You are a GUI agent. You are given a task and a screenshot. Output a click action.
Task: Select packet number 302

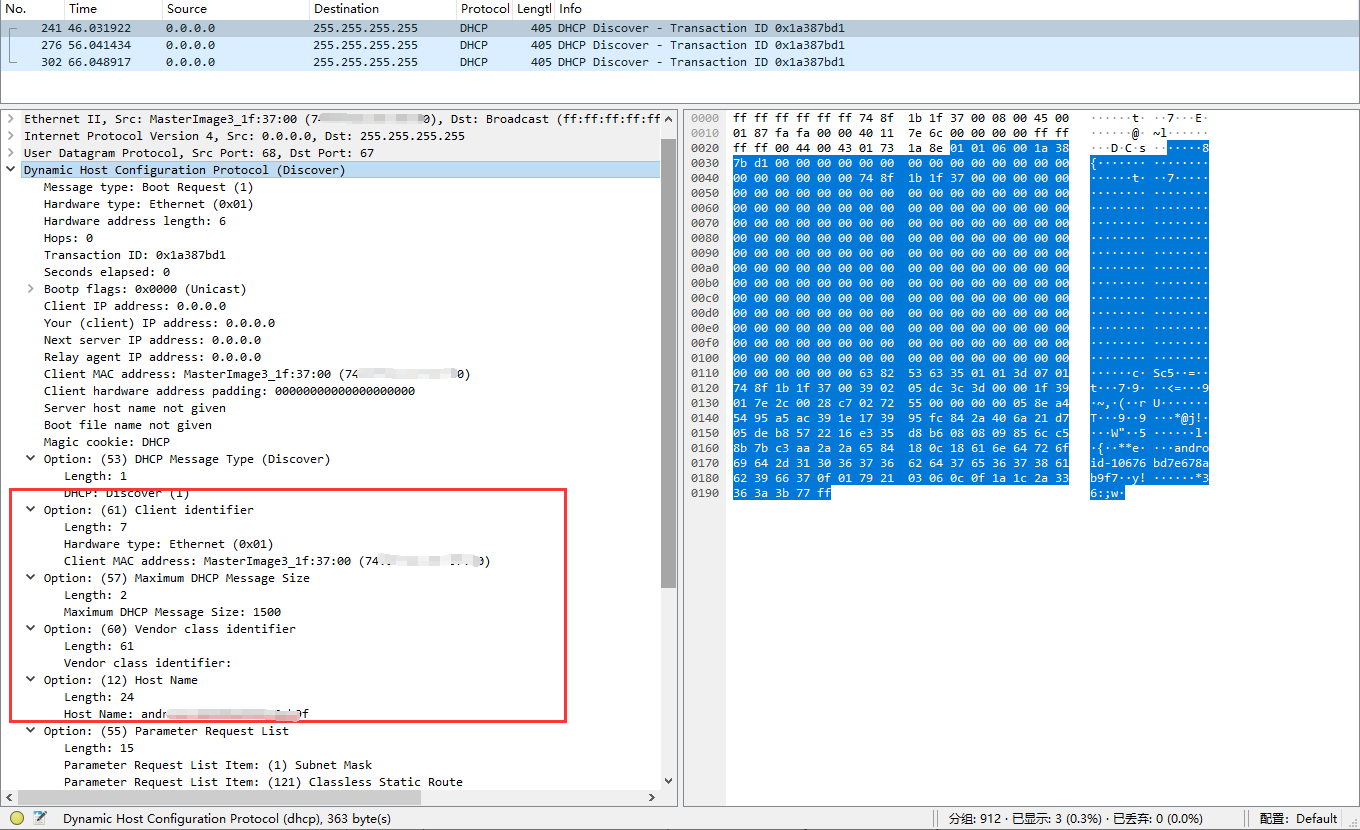tap(680, 62)
